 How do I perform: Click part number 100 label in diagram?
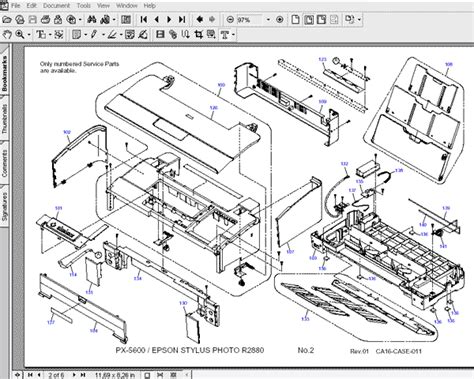221,85
